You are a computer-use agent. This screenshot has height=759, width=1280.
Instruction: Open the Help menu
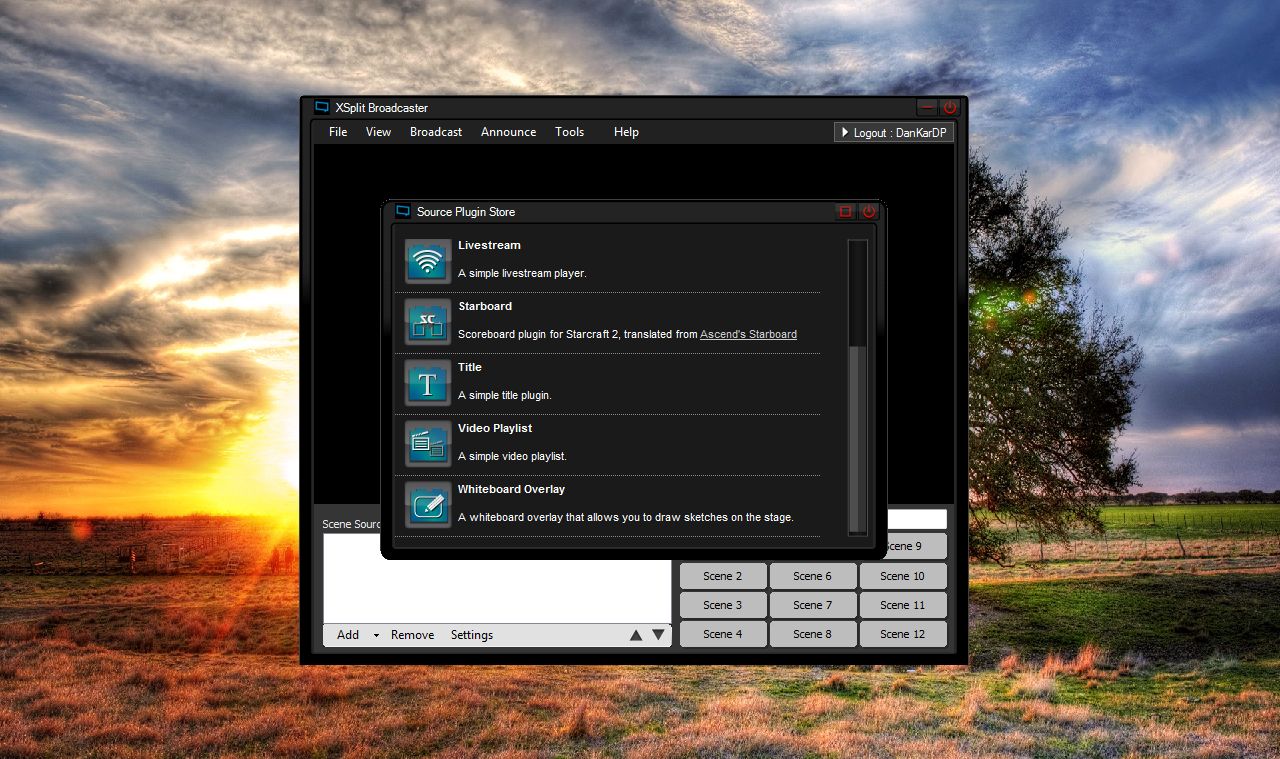(626, 132)
